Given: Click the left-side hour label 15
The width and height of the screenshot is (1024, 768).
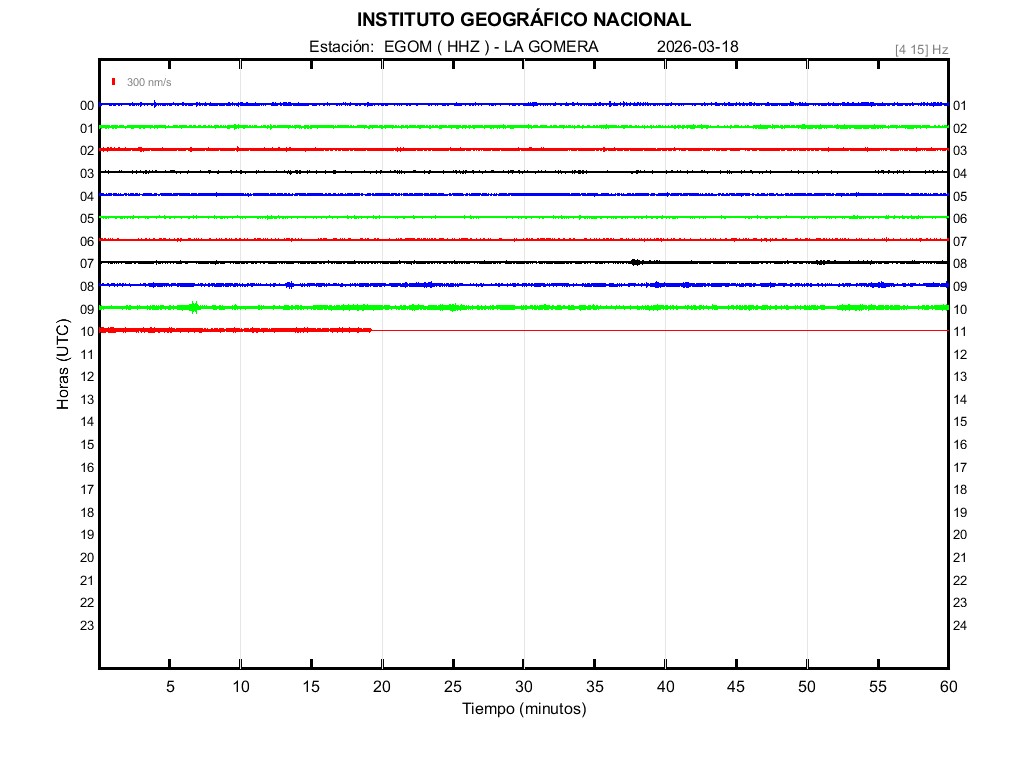Looking at the screenshot, I should pyautogui.click(x=87, y=445).
